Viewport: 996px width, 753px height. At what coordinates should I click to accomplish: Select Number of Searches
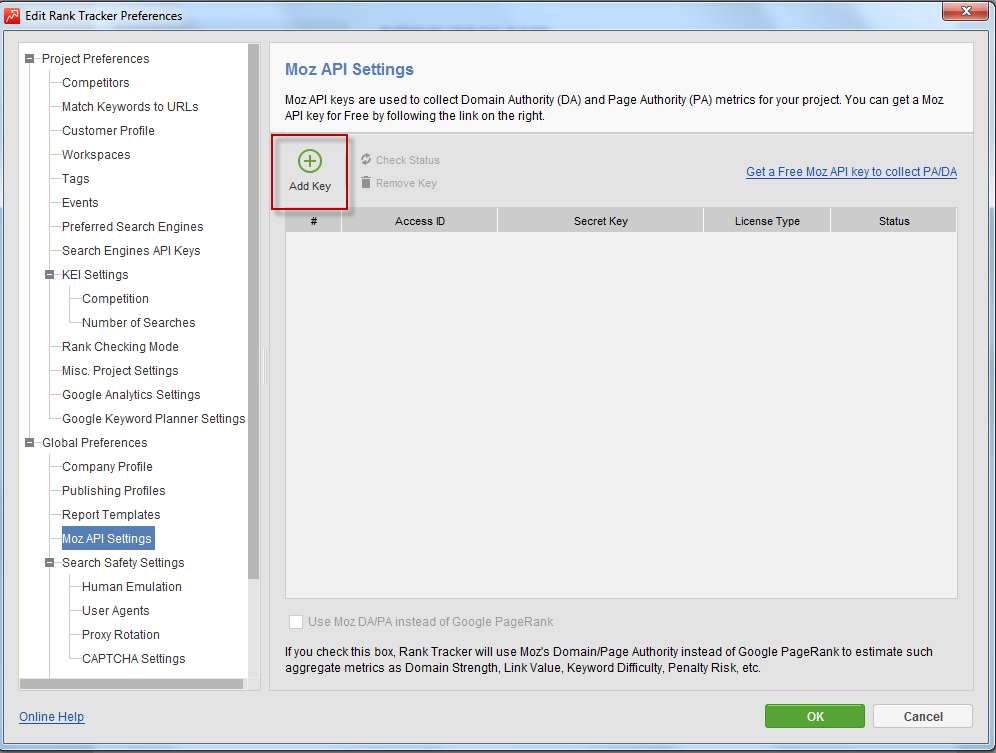[138, 323]
